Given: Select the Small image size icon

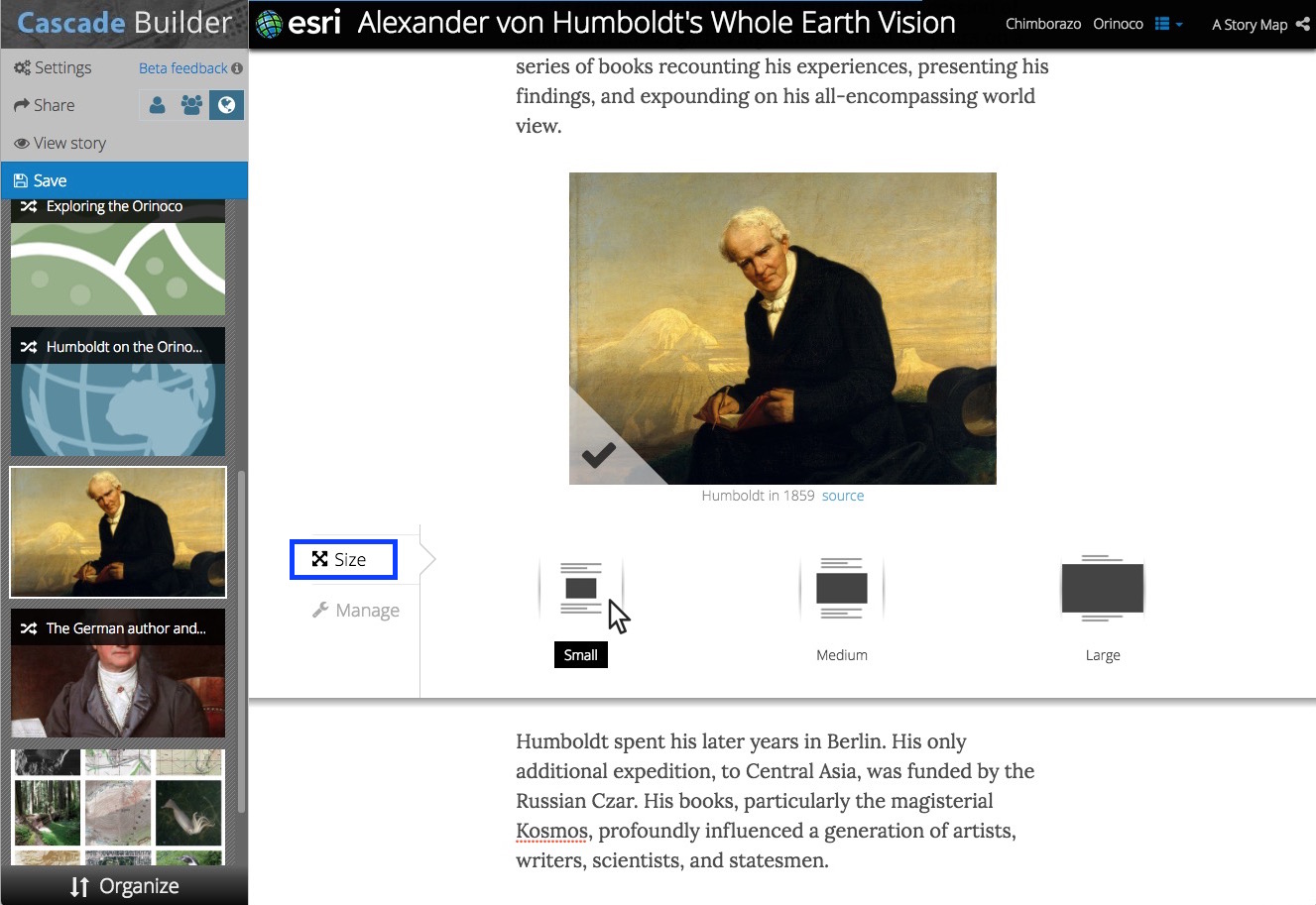Looking at the screenshot, I should 581,588.
